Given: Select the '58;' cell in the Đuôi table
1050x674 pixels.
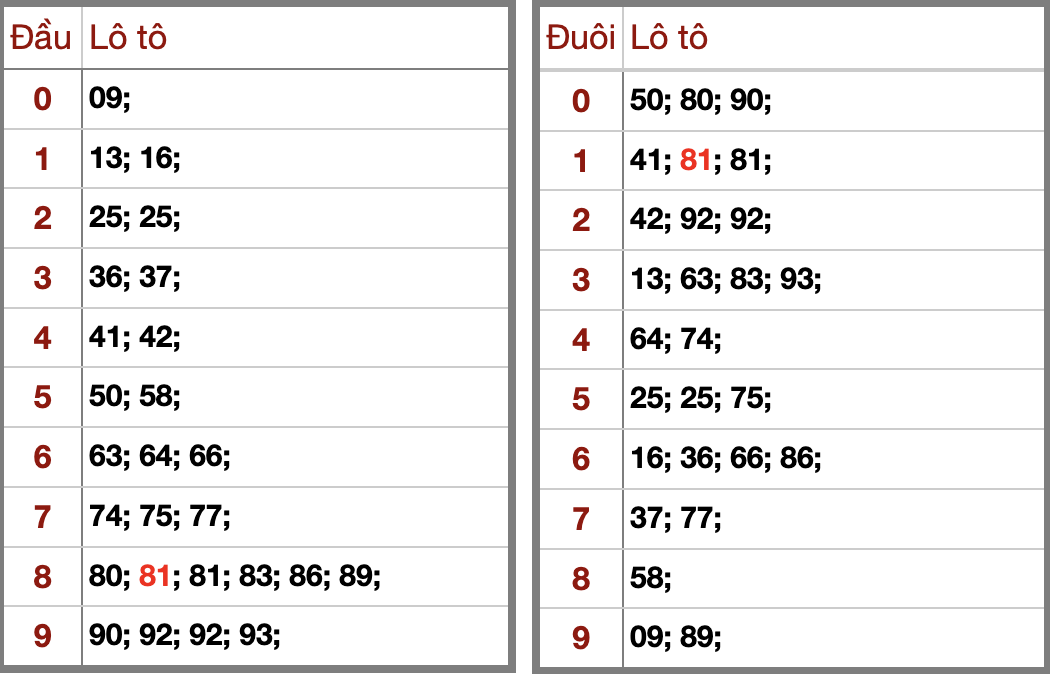Looking at the screenshot, I should click(651, 578).
